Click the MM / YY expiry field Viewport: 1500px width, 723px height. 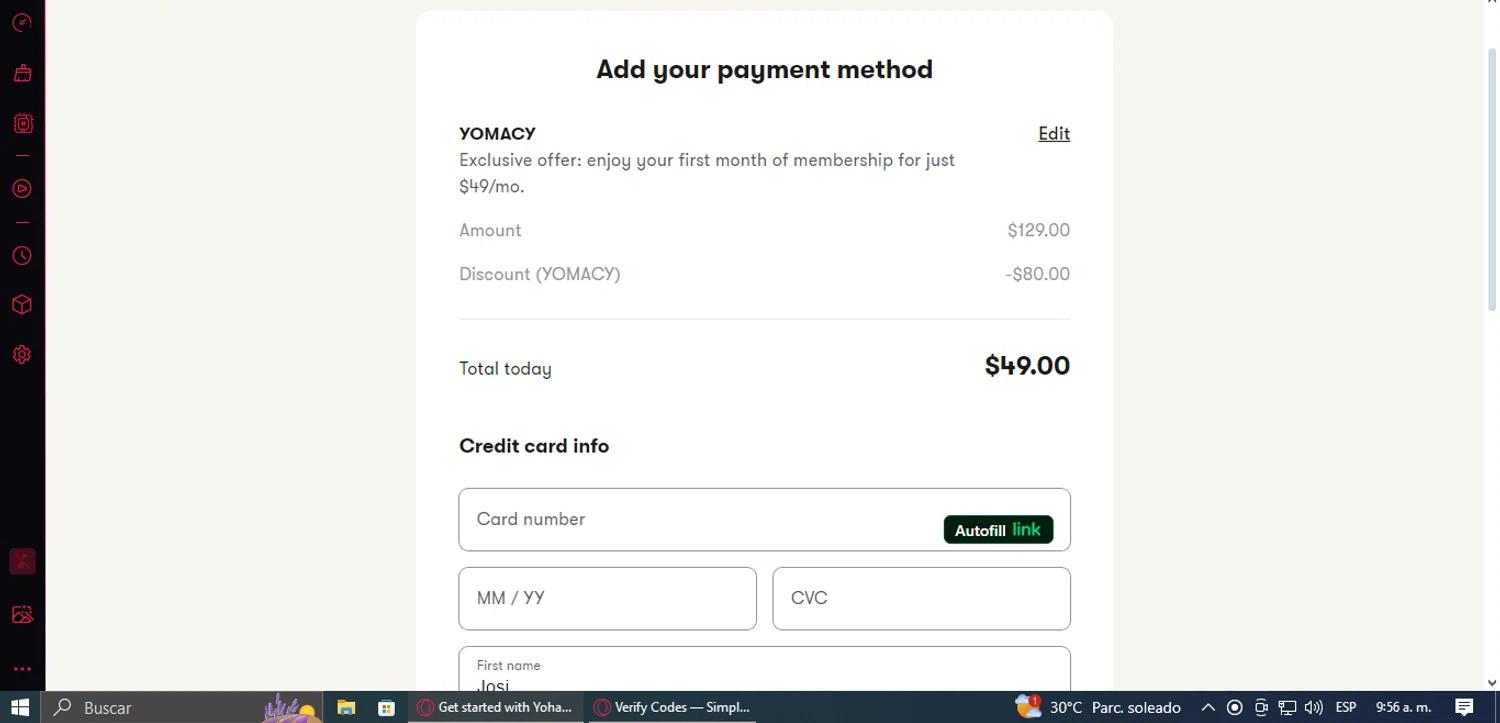[607, 599]
